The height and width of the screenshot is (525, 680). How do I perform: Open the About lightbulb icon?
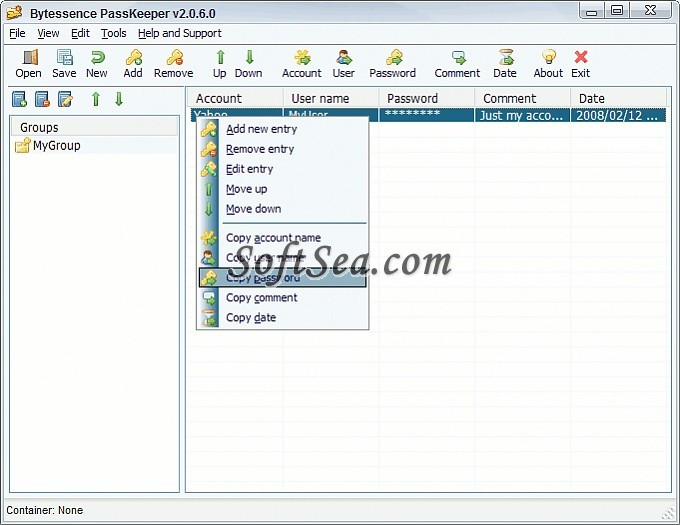pyautogui.click(x=548, y=64)
